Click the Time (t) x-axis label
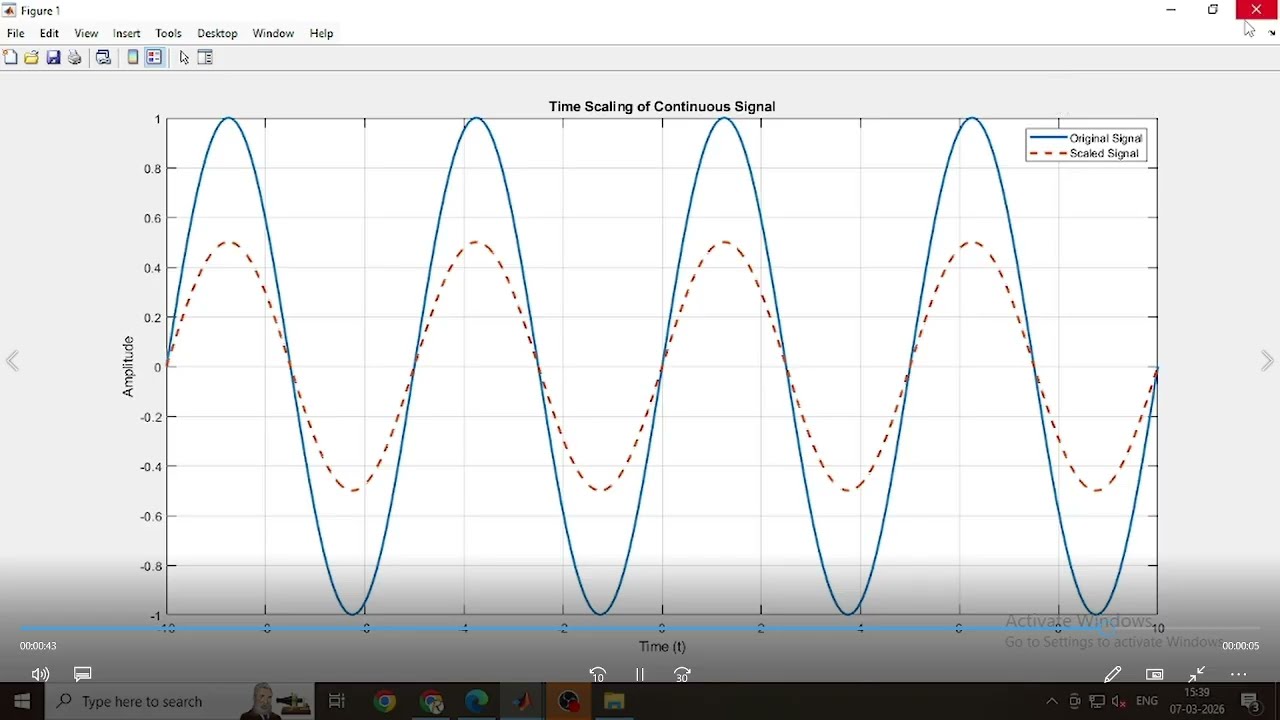This screenshot has width=1280, height=720. pos(662,646)
